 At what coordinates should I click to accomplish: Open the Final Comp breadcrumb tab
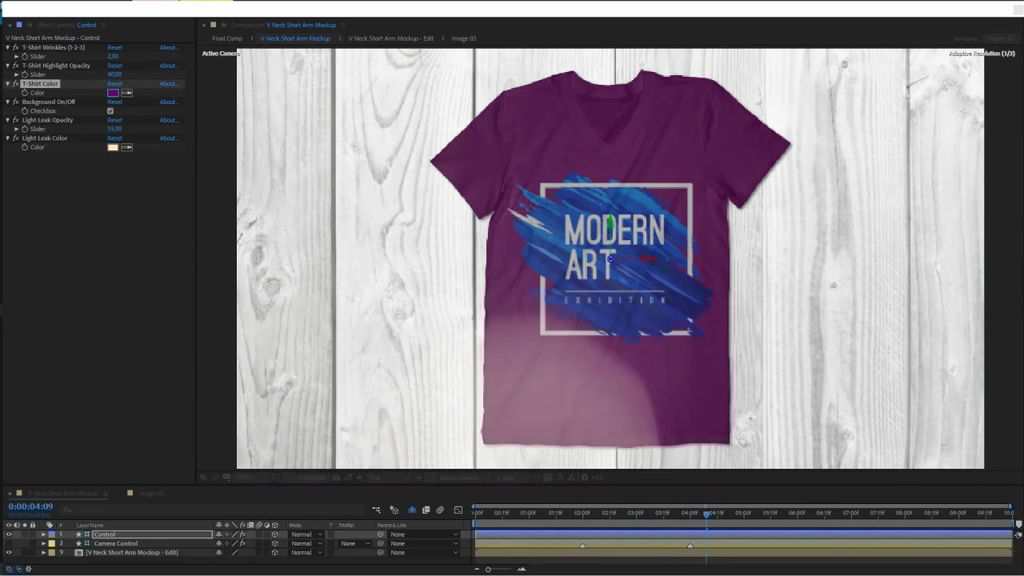pos(227,38)
